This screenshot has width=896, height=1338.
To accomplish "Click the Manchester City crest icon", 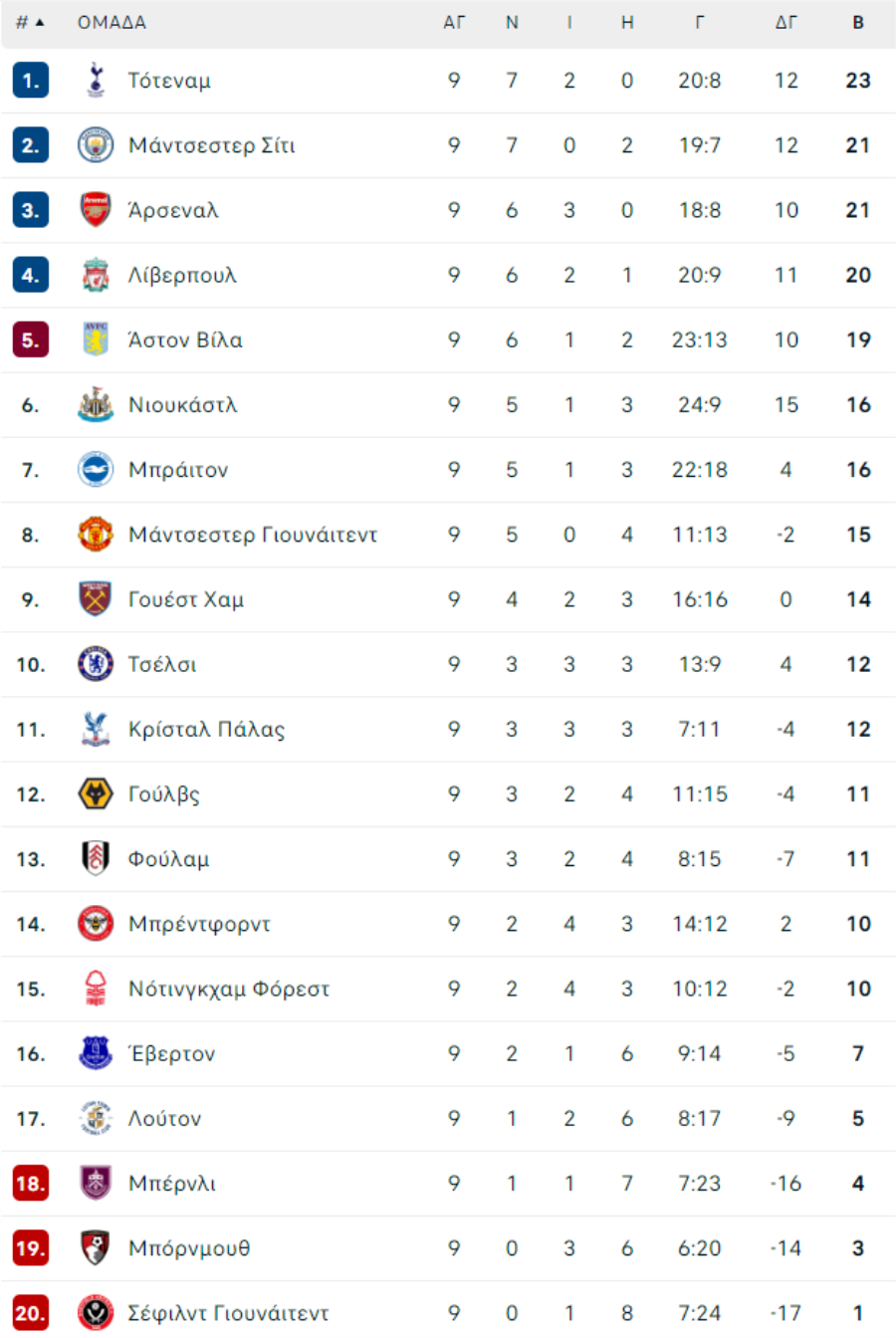I will (x=96, y=145).
